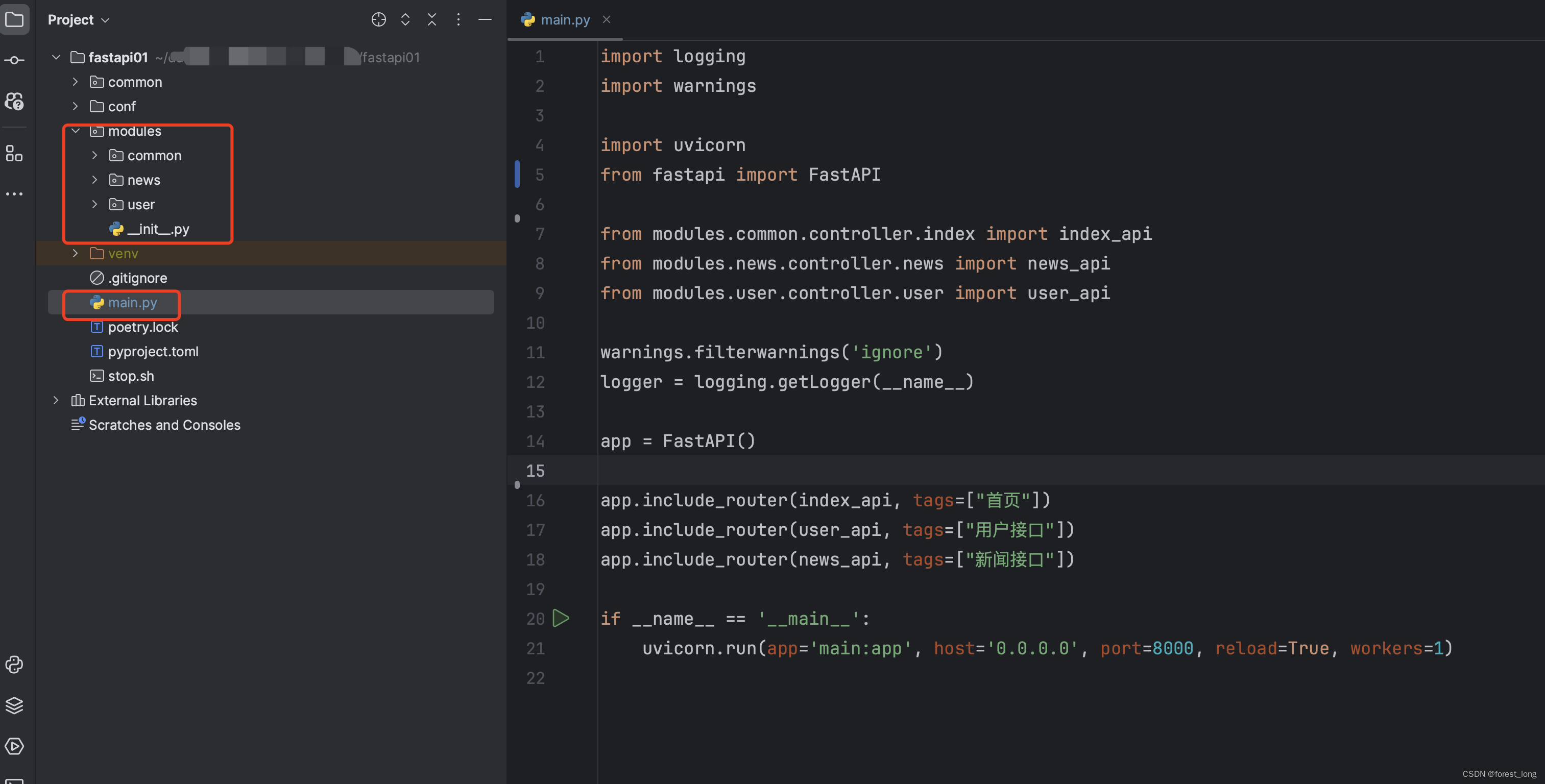Expand External Libraries node
The height and width of the screenshot is (784, 1545).
(x=56, y=400)
